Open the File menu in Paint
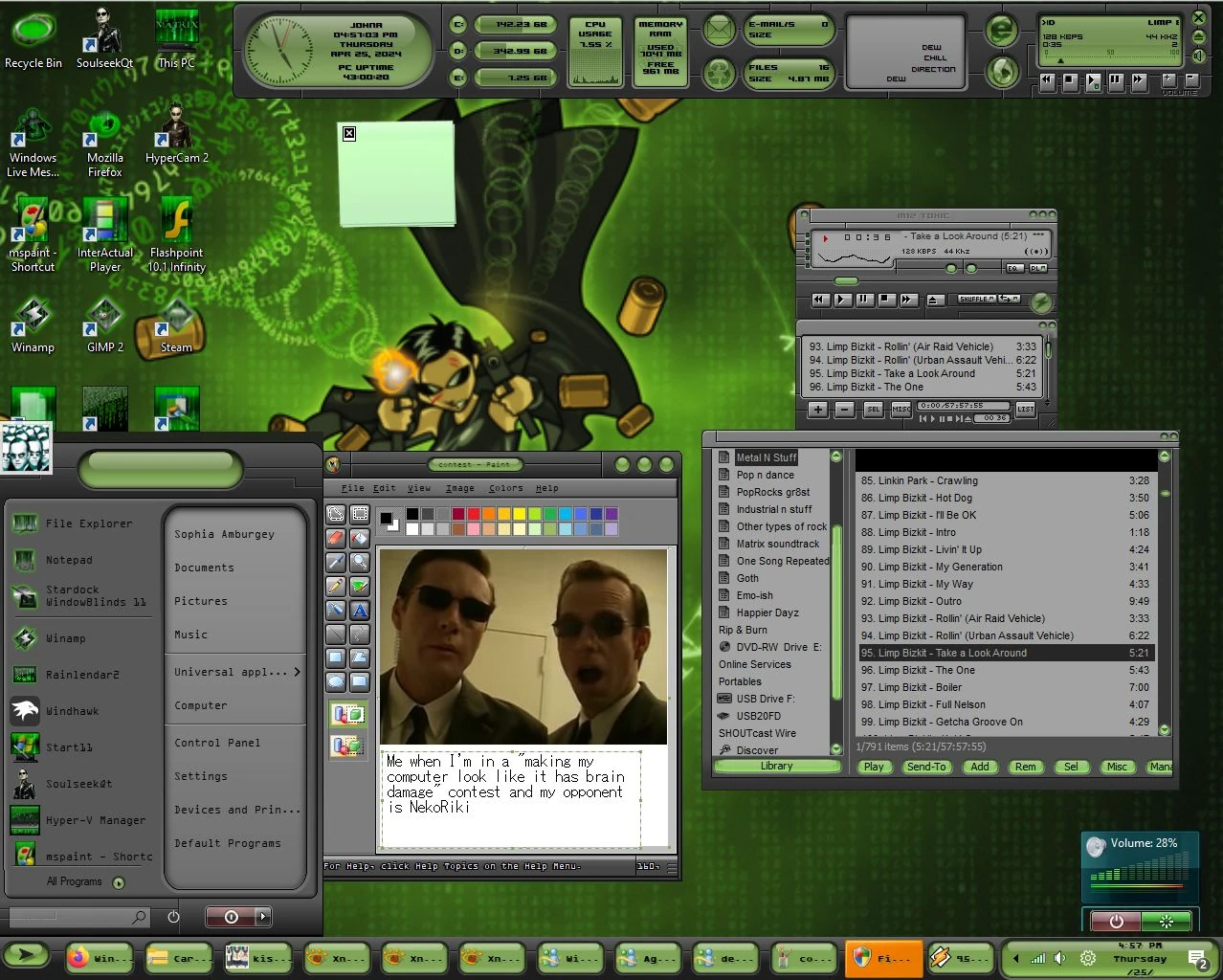The image size is (1223, 980). tap(353, 488)
